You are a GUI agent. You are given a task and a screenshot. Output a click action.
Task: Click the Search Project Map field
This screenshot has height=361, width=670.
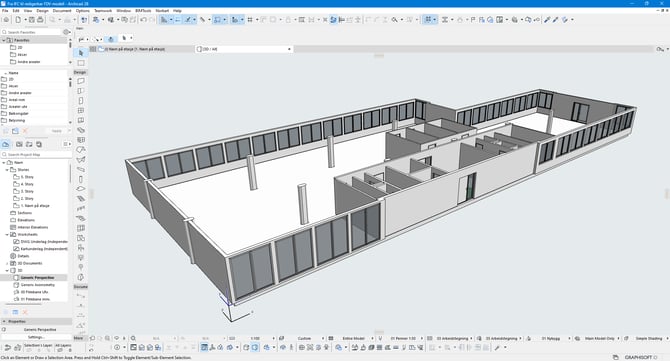click(x=36, y=155)
